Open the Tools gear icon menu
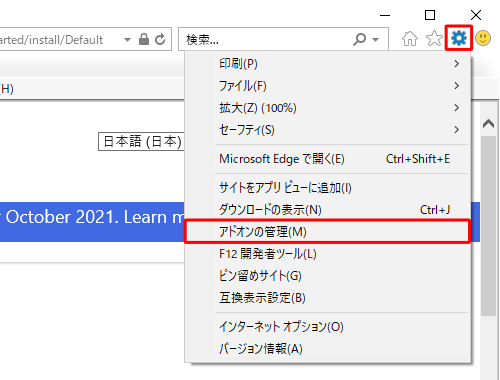 tap(459, 38)
